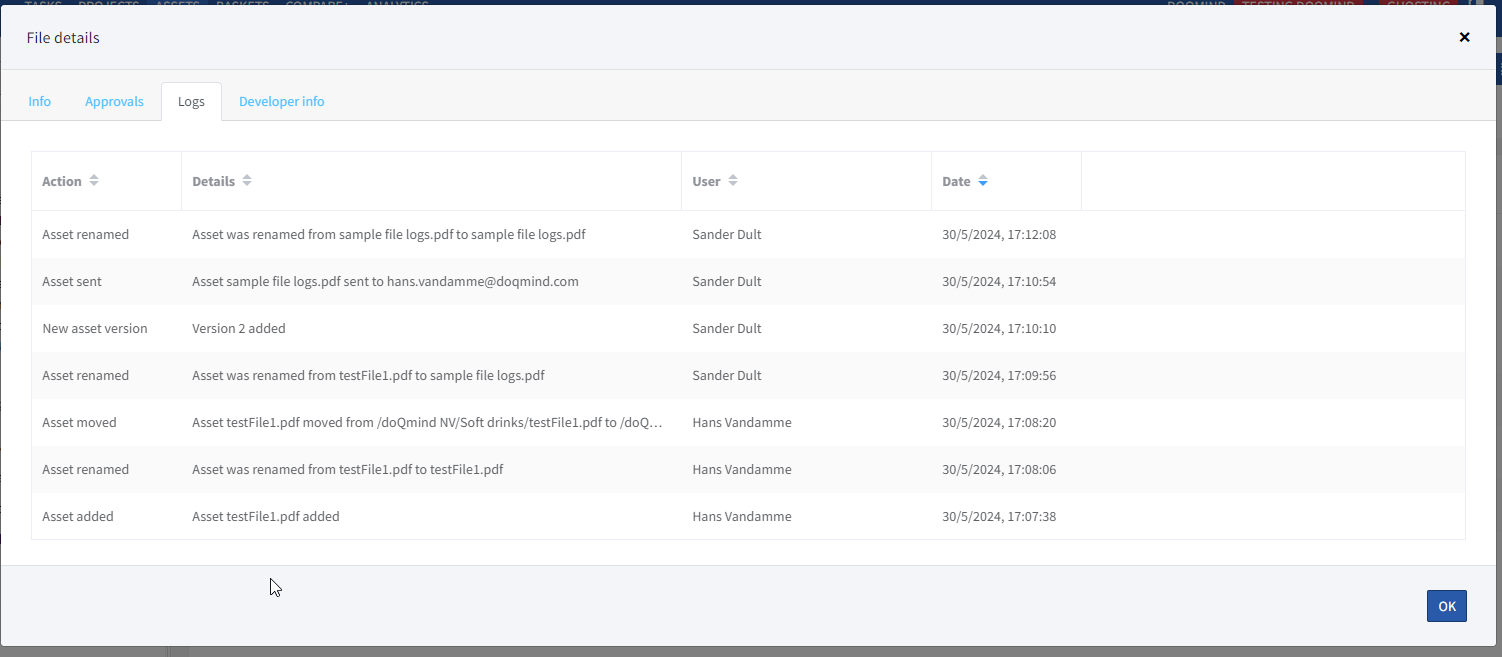Click the Details column sort arrows
The height and width of the screenshot is (657, 1502).
pyautogui.click(x=247, y=181)
